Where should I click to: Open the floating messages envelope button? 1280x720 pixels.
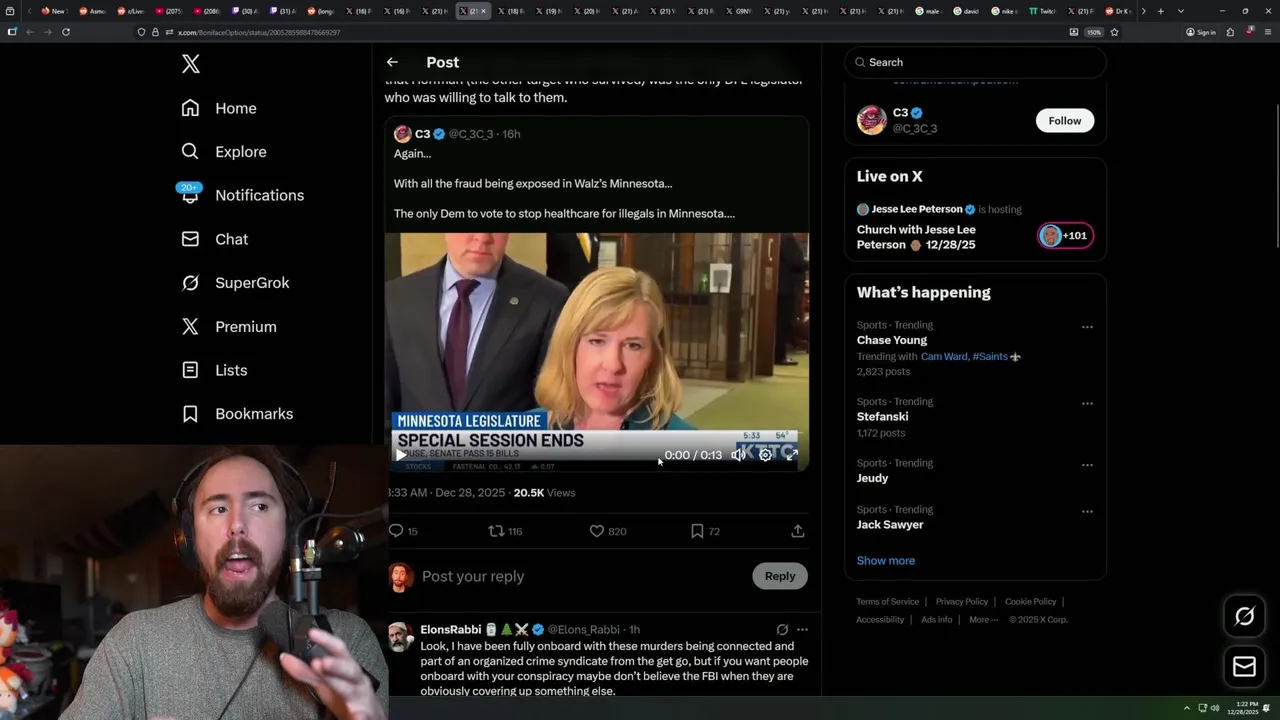click(1245, 667)
